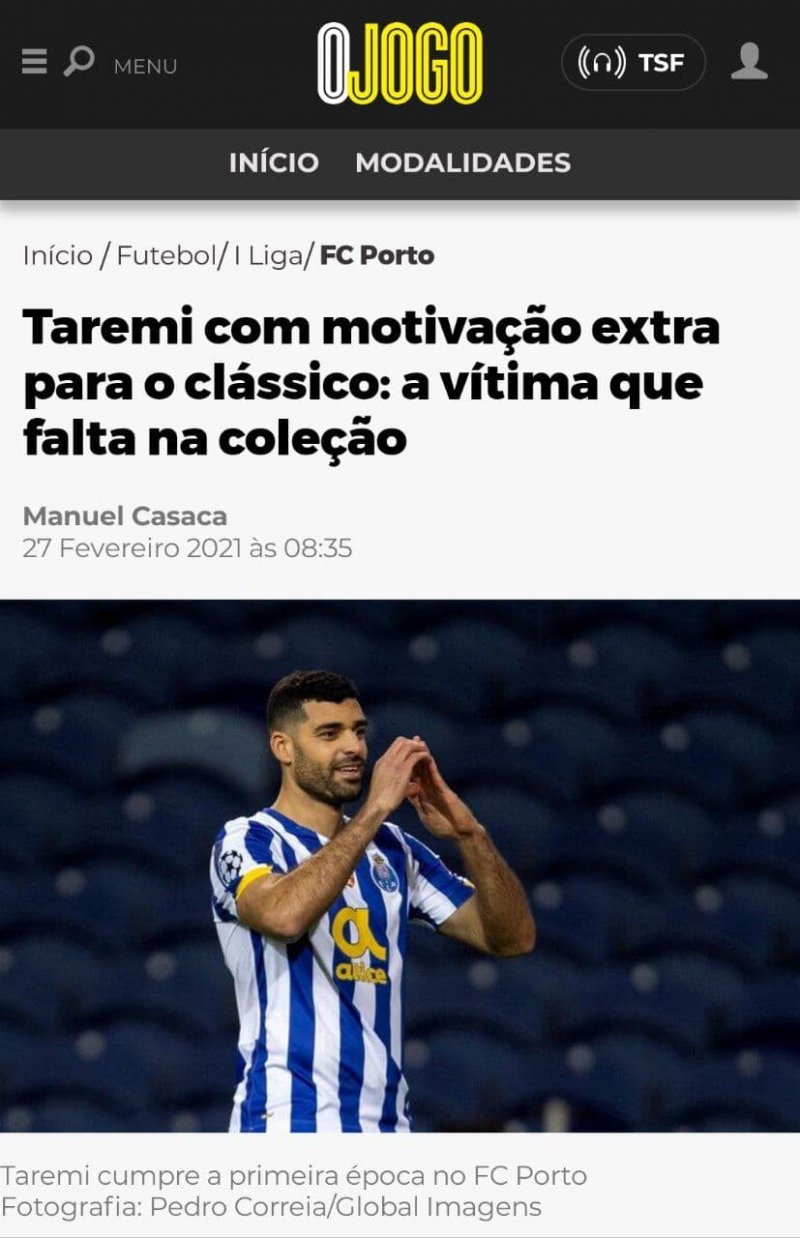Click the Taremi article headline
Viewport: 800px width, 1238px height.
click(371, 384)
